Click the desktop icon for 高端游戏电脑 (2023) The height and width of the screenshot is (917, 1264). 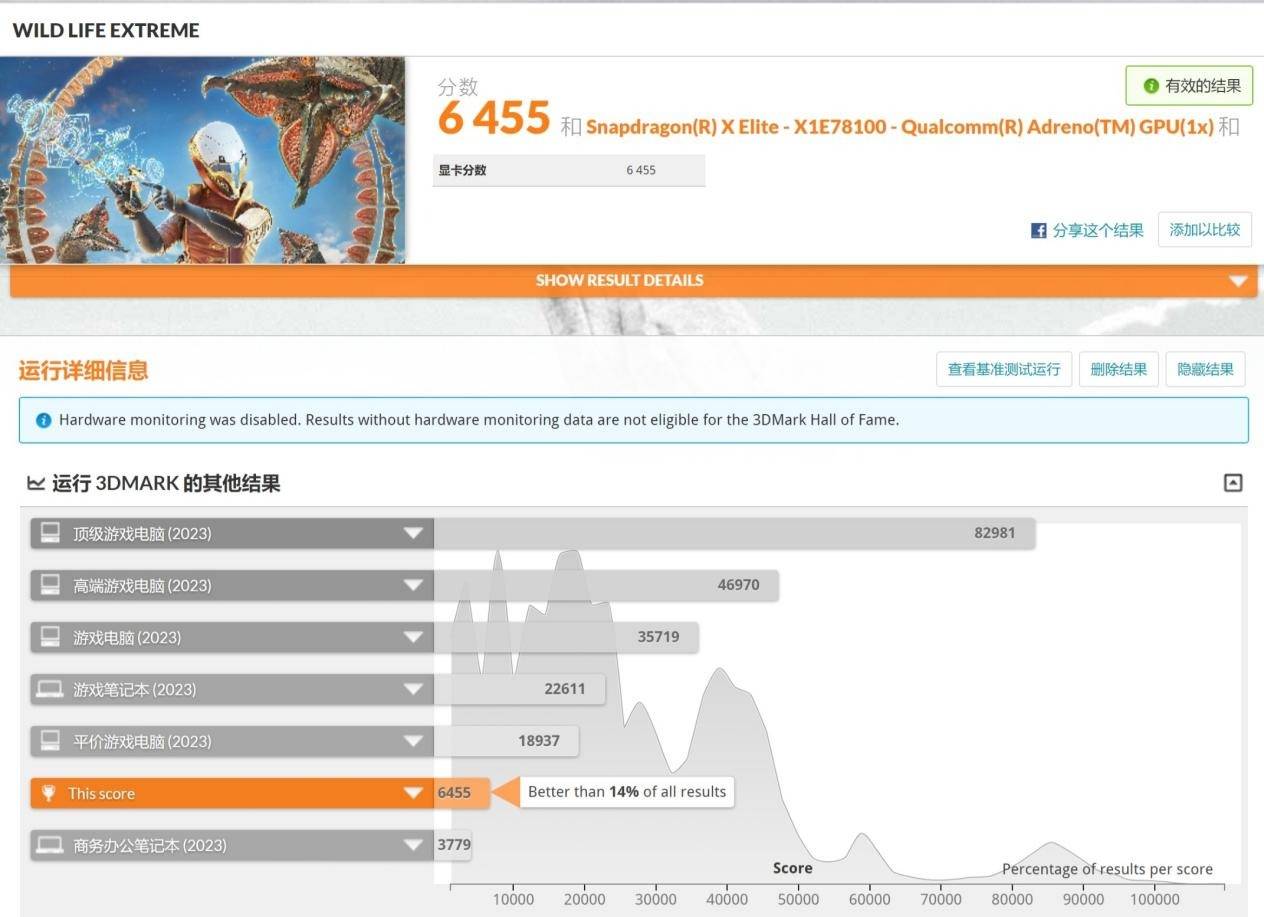click(49, 585)
